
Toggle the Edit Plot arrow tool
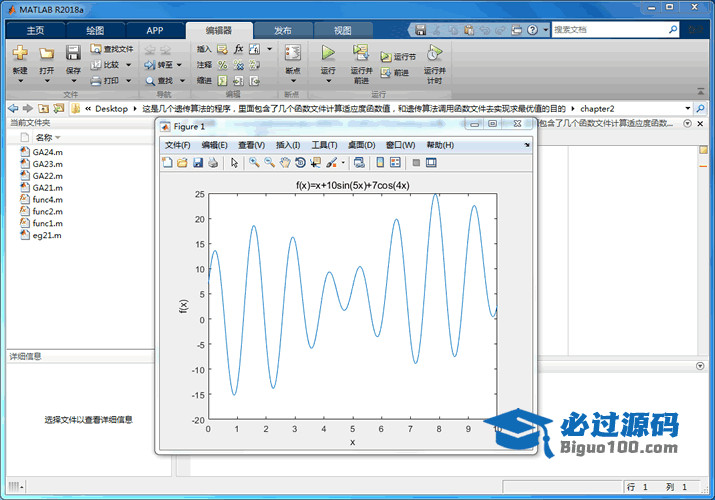coord(234,163)
